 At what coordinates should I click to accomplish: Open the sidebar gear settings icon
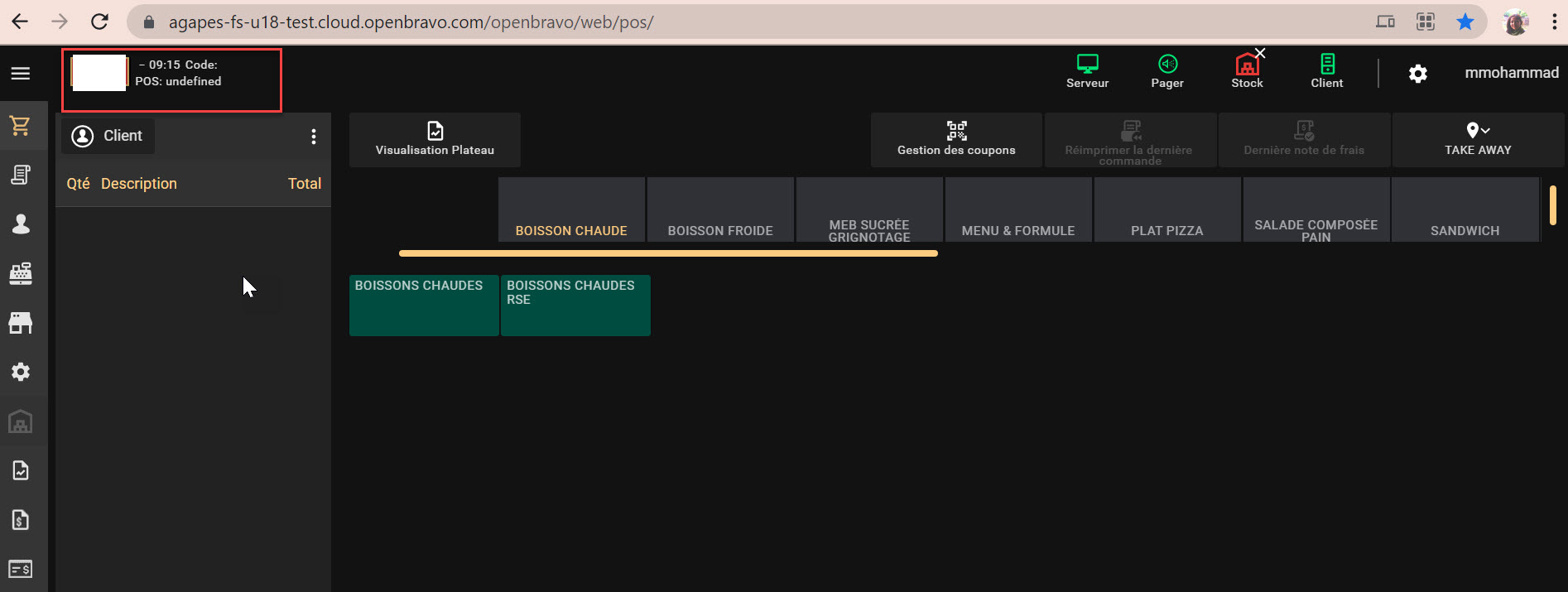21,372
